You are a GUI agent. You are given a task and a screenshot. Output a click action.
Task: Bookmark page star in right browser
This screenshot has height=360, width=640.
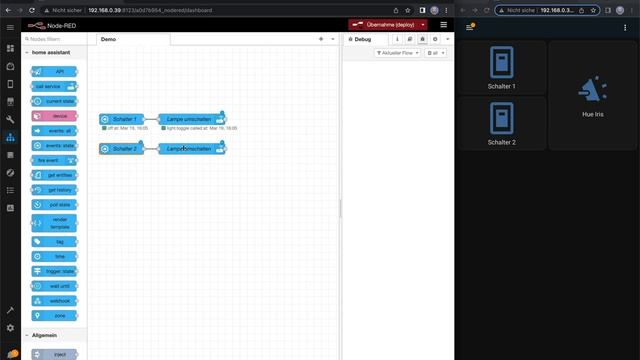pos(593,10)
